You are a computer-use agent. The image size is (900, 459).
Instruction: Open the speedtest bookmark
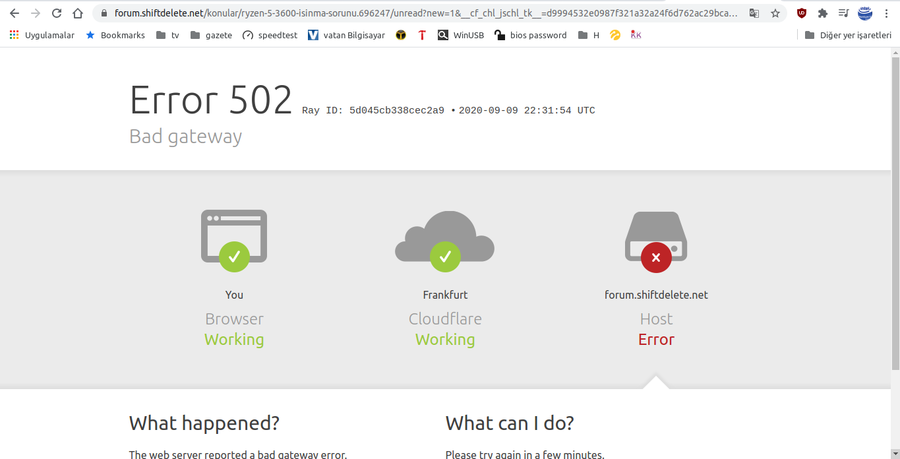(x=270, y=35)
